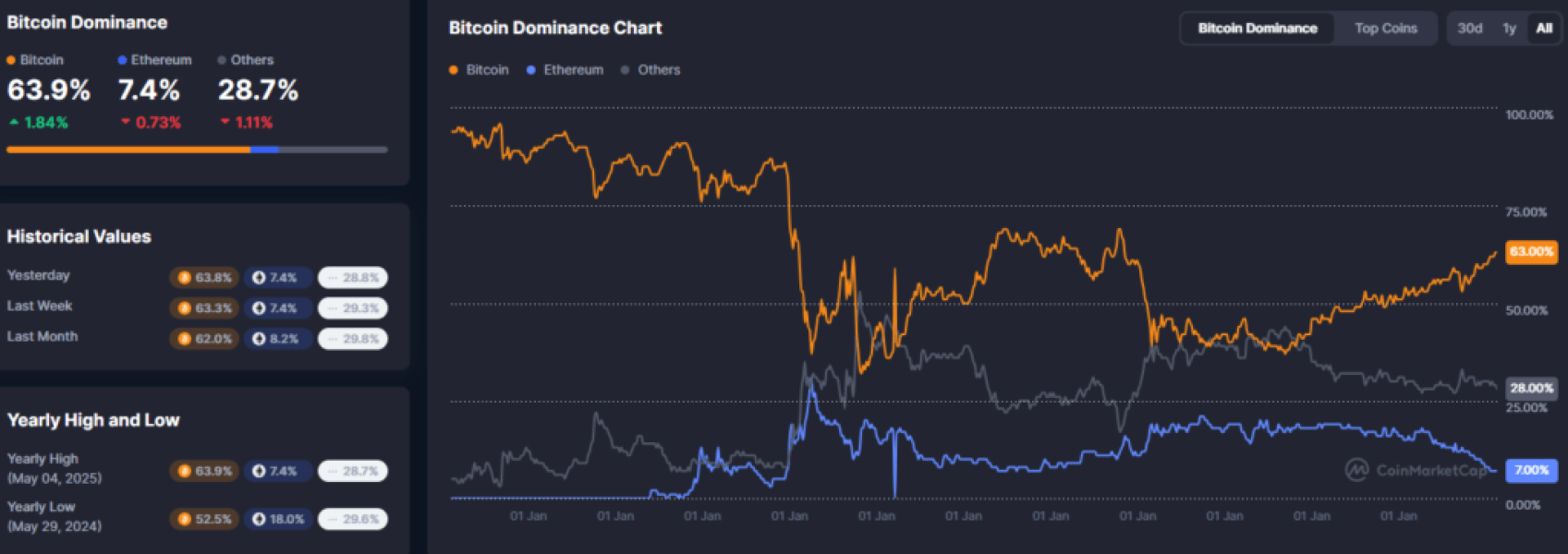Select the 1y time range
Viewport: 1568px width, 554px height.
1509,29
